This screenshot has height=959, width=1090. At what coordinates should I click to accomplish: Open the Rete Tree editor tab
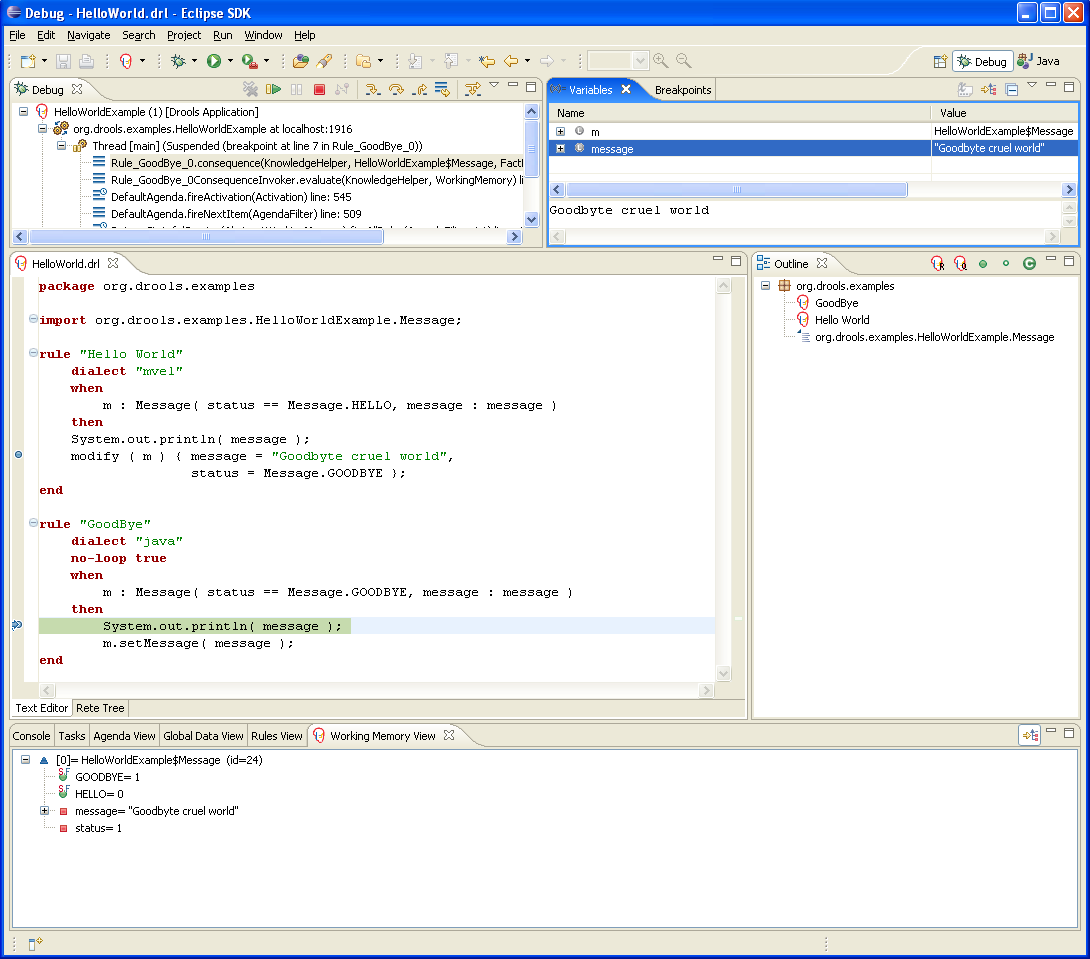[x=100, y=708]
